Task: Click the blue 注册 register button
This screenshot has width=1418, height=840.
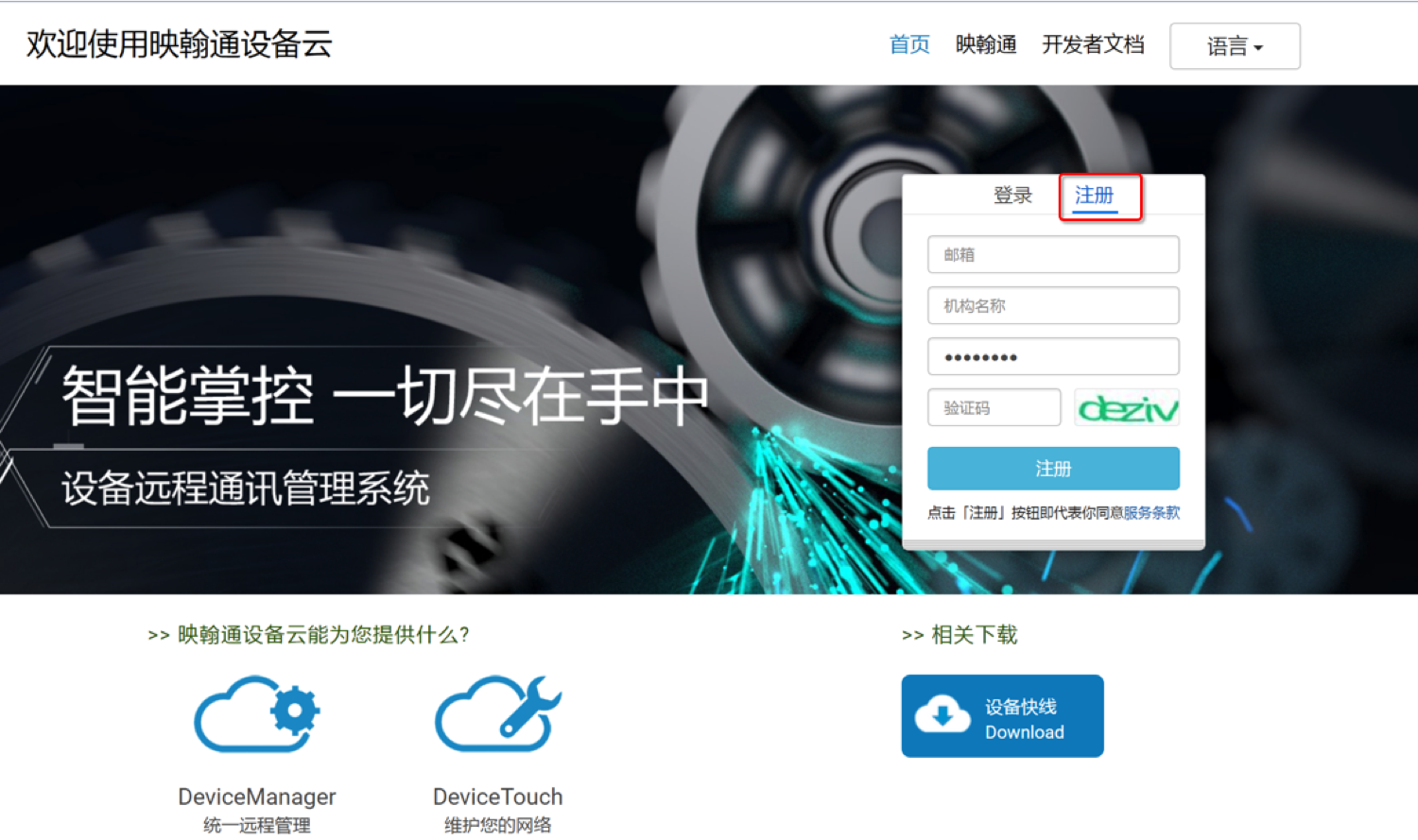Action: click(x=1052, y=468)
